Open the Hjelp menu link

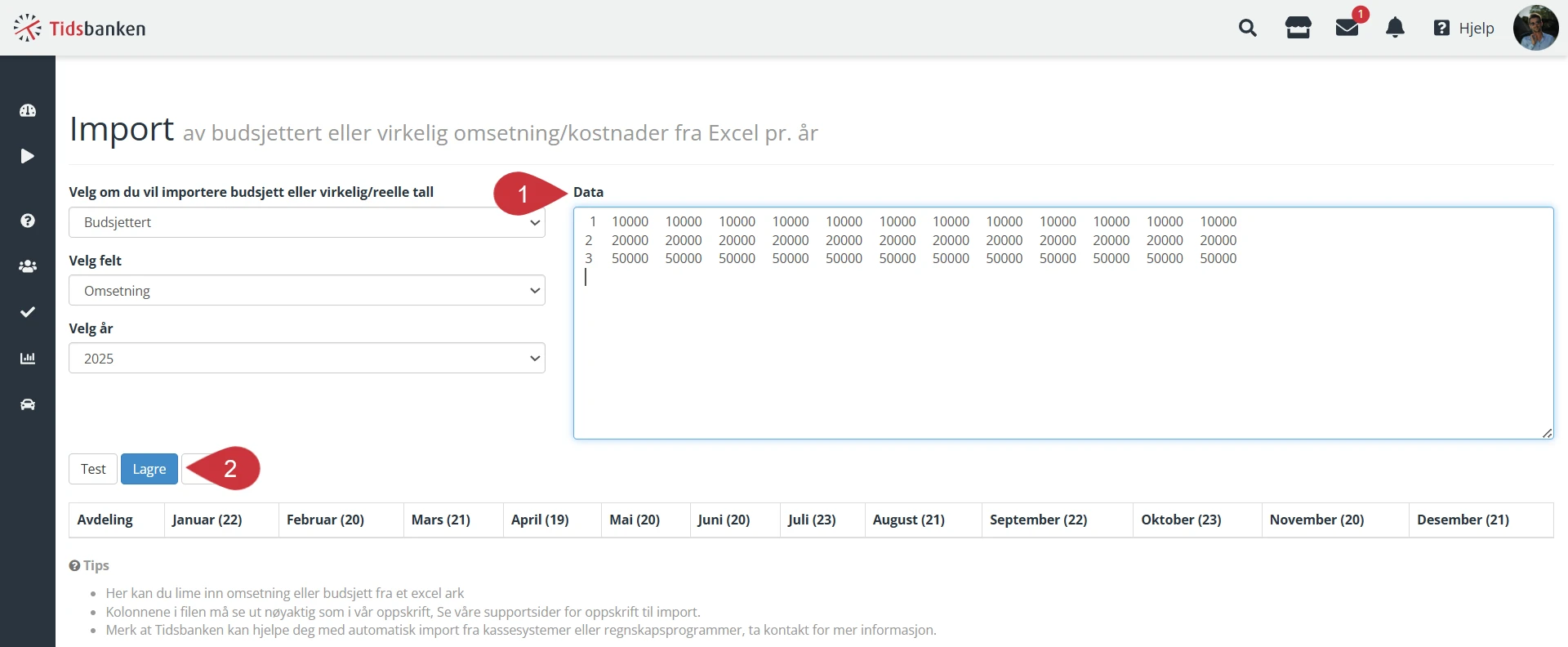(1464, 28)
